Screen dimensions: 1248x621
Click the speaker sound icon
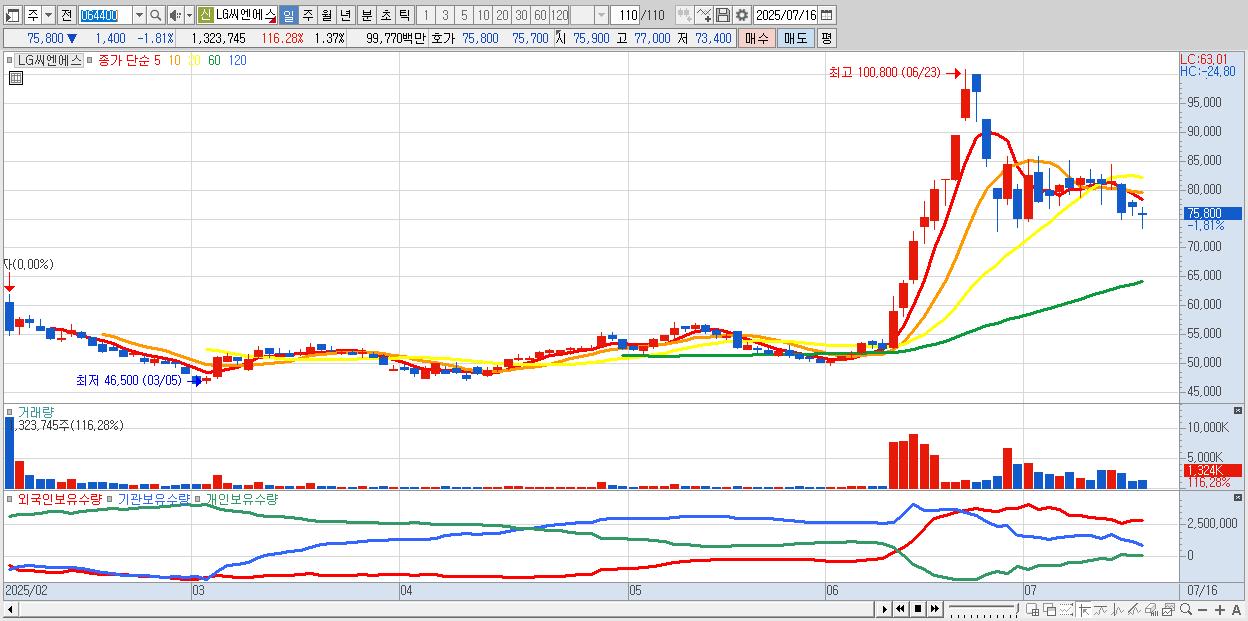coord(175,15)
